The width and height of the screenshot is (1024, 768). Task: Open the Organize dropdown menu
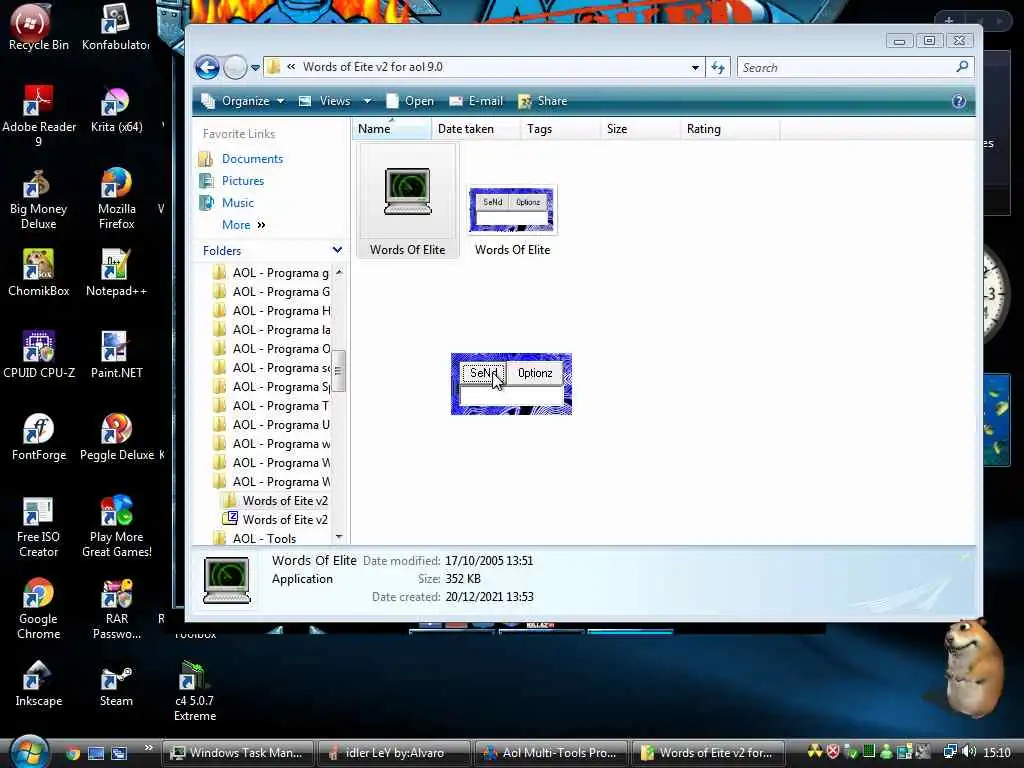(x=243, y=101)
